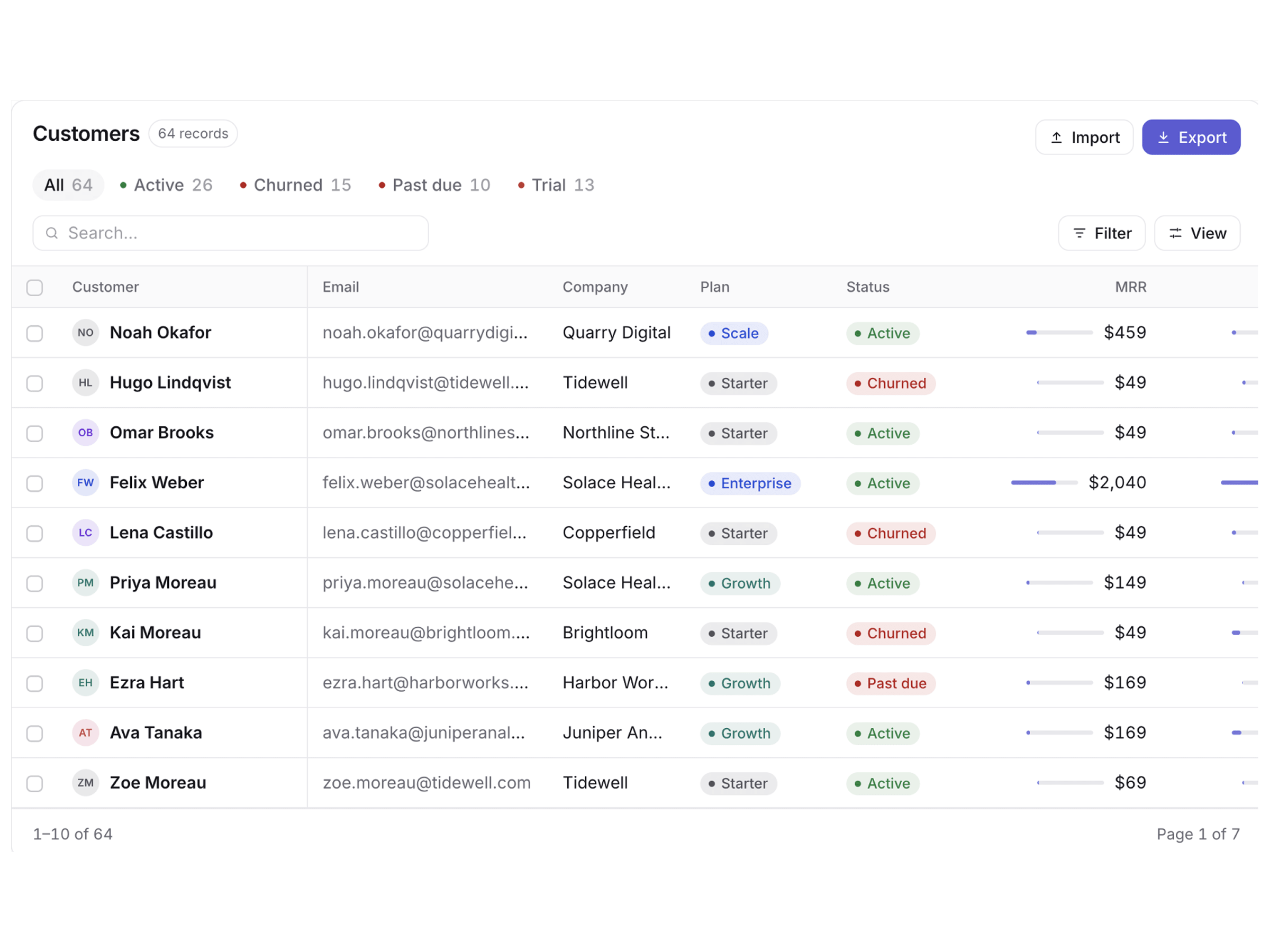Click the Export button
This screenshot has width=1270, height=952.
pos(1191,137)
